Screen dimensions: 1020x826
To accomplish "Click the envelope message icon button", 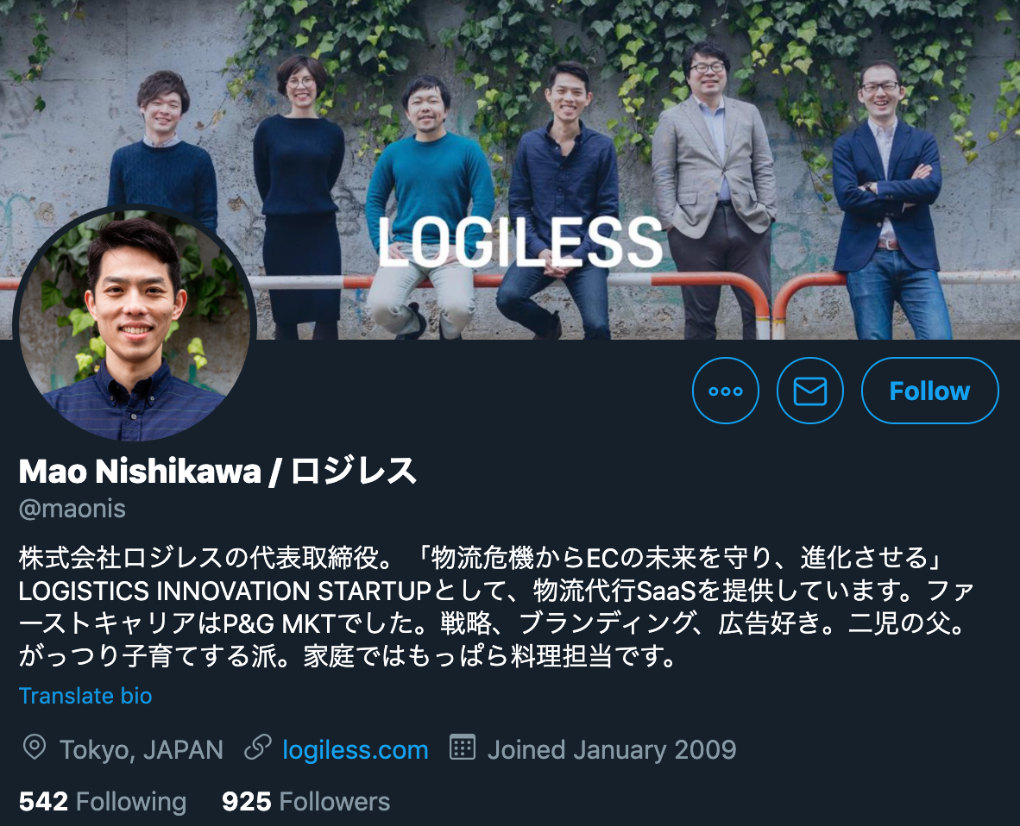I will 810,391.
